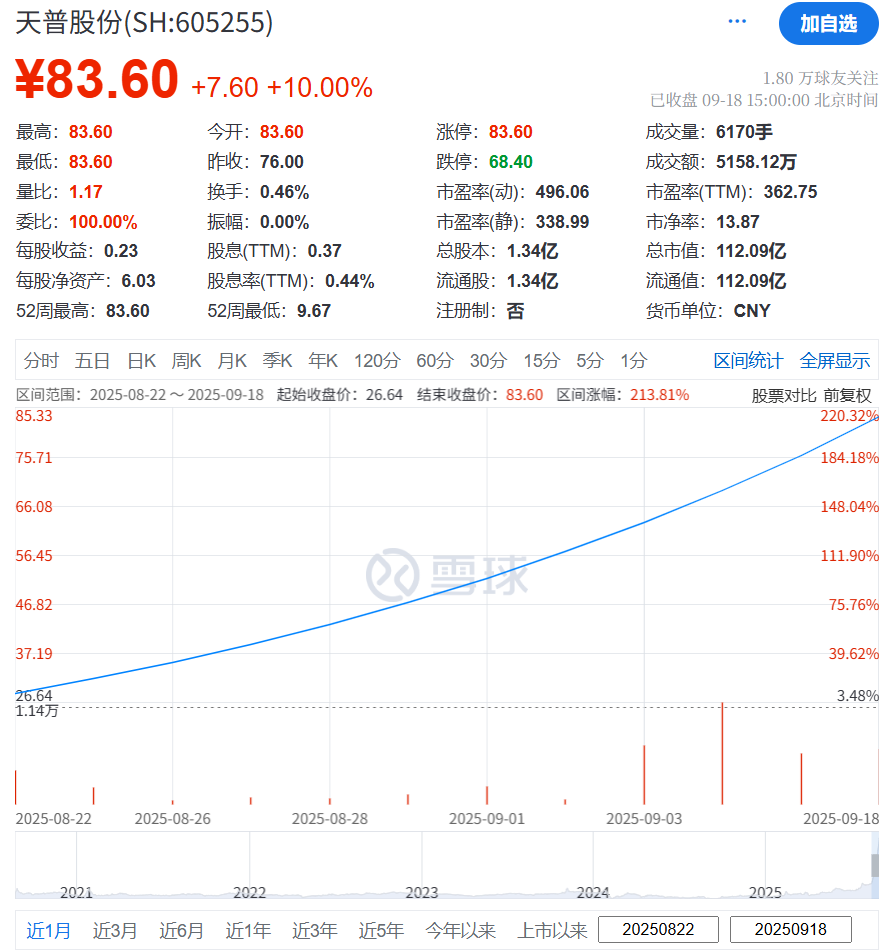Click the tallest volume bar in chart
Viewport: 879px width, 951px height.
point(722,754)
